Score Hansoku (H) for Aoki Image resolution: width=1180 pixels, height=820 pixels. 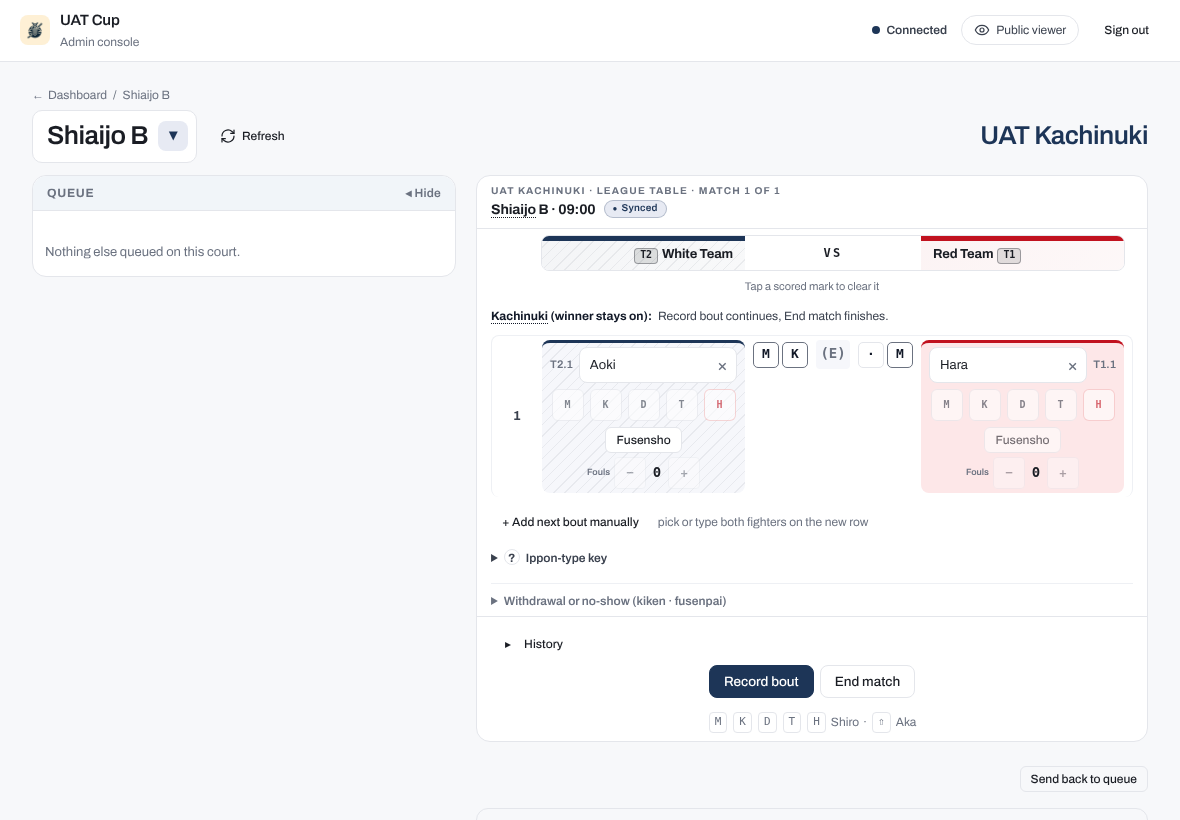pyautogui.click(x=719, y=405)
